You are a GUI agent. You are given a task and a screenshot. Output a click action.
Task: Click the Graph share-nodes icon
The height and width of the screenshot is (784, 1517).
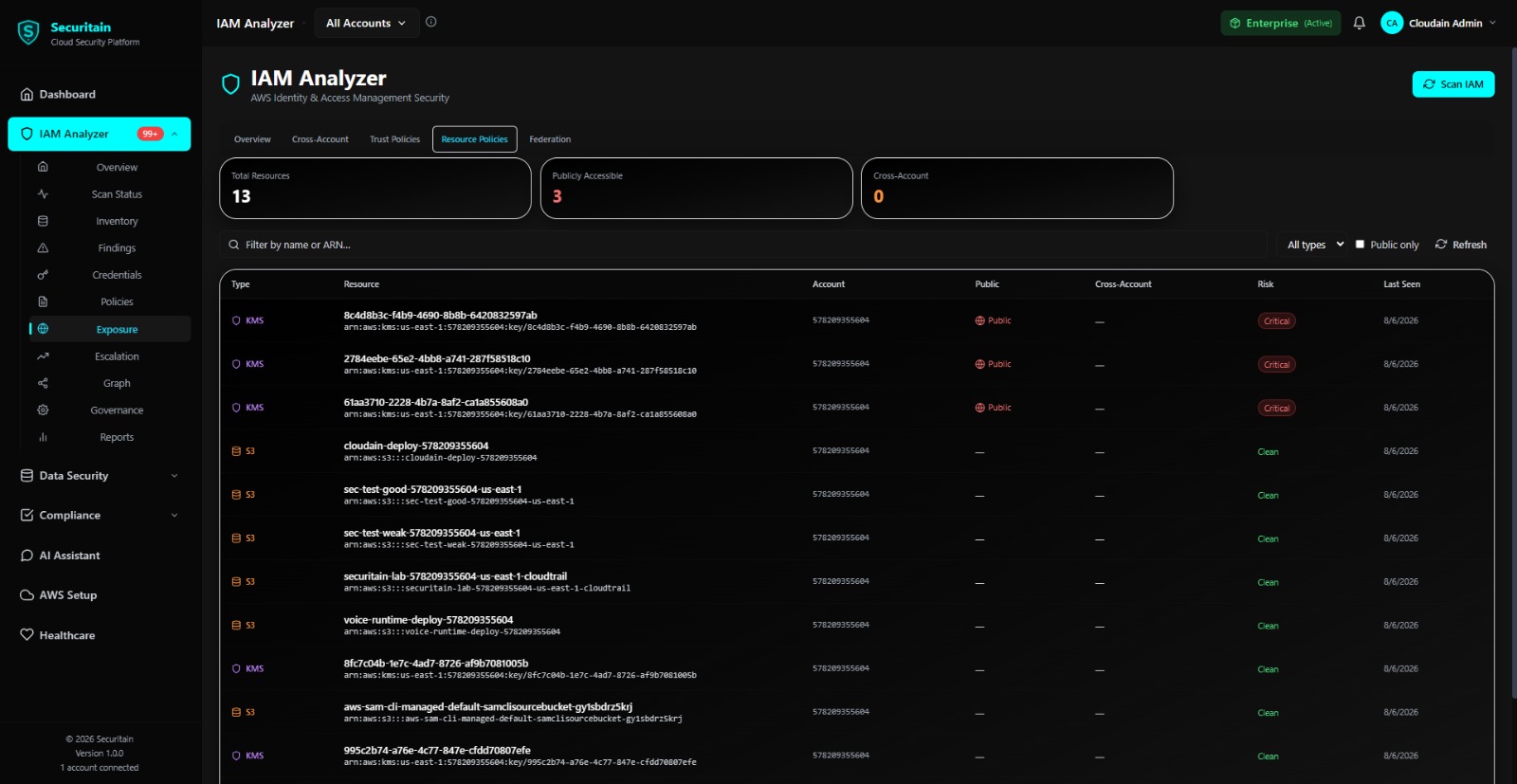click(x=43, y=383)
